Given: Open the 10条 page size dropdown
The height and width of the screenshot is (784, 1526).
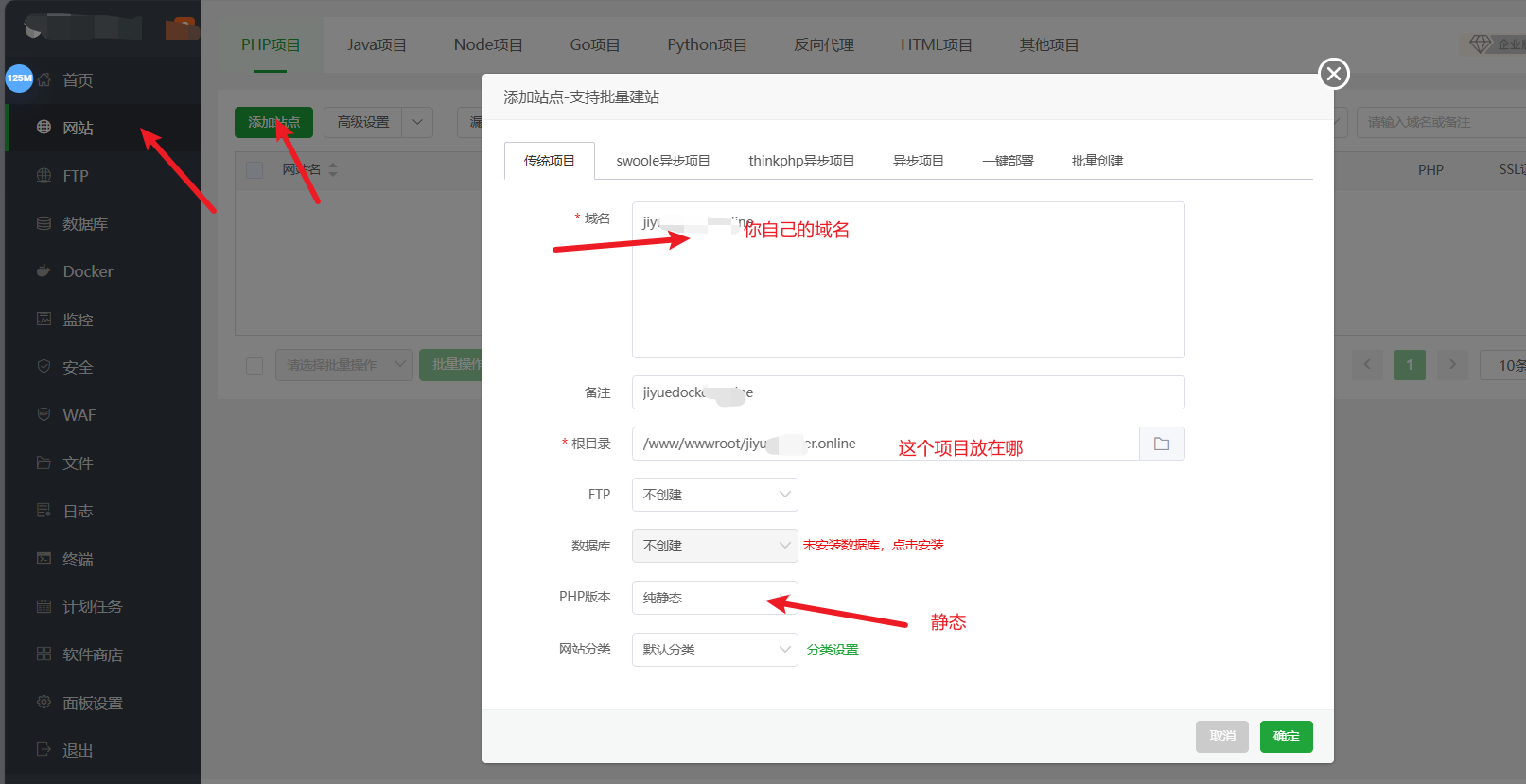Looking at the screenshot, I should click(x=1504, y=365).
